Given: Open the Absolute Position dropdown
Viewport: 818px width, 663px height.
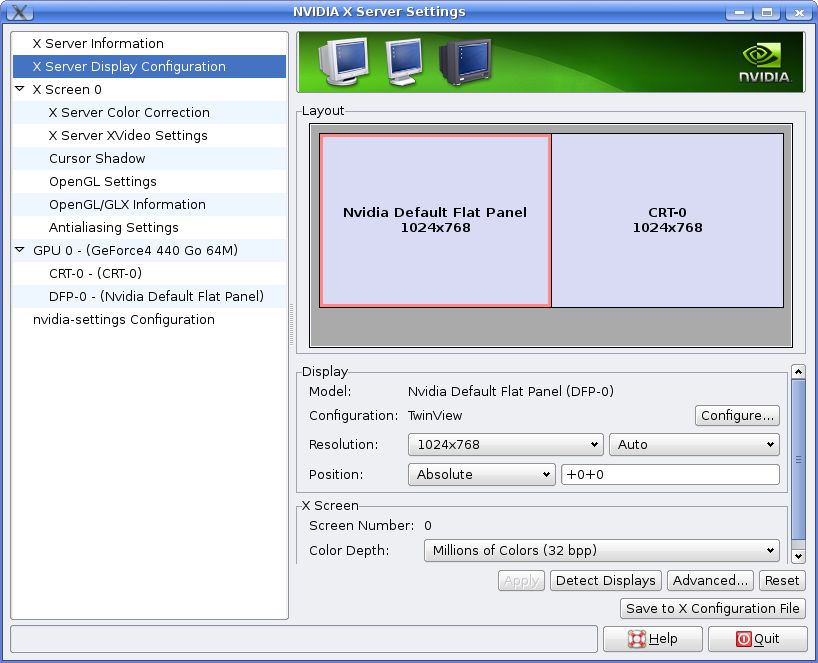Looking at the screenshot, I should tap(482, 474).
